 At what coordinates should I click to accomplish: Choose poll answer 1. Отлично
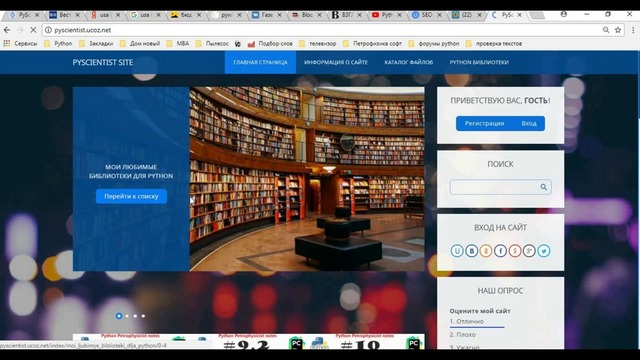coord(467,322)
